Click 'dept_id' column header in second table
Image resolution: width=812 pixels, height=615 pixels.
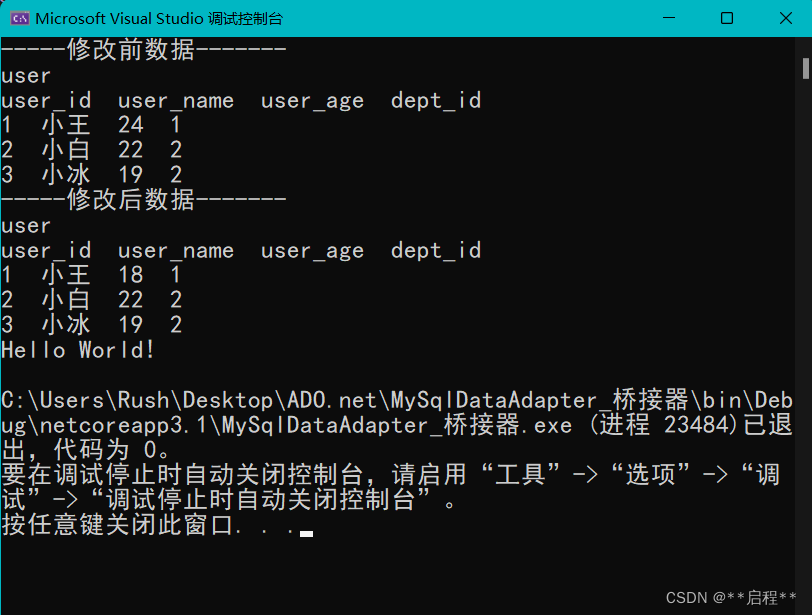[x=436, y=251]
